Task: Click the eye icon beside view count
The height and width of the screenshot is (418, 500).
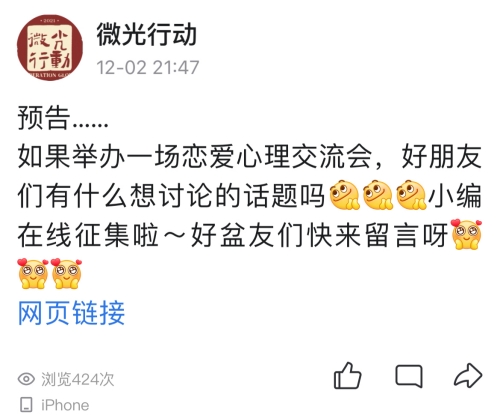Action: (26, 379)
